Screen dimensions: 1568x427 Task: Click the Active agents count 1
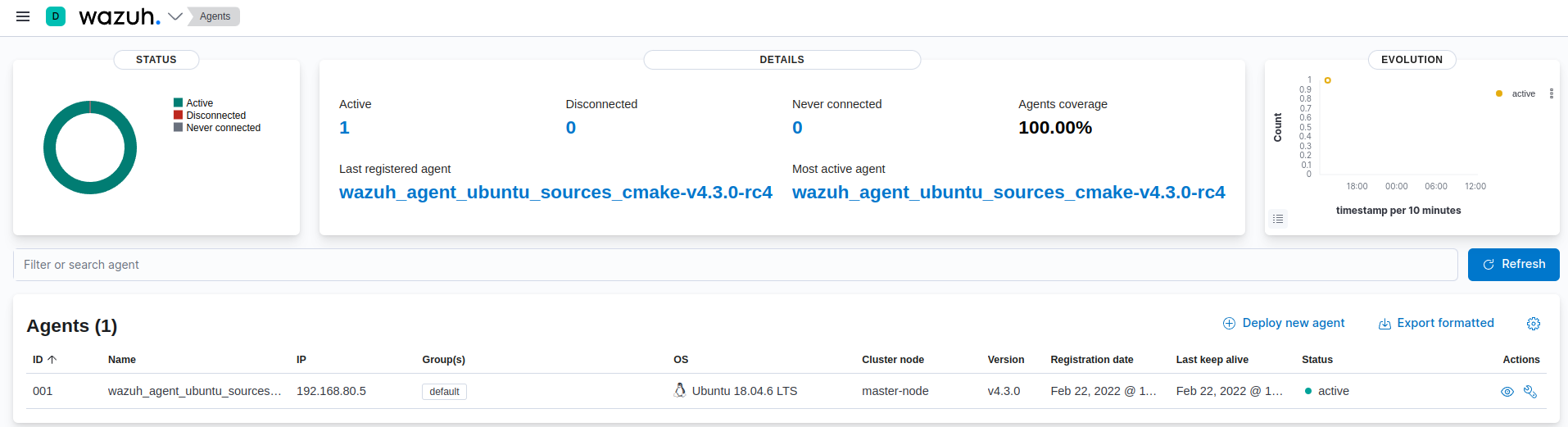tap(344, 128)
